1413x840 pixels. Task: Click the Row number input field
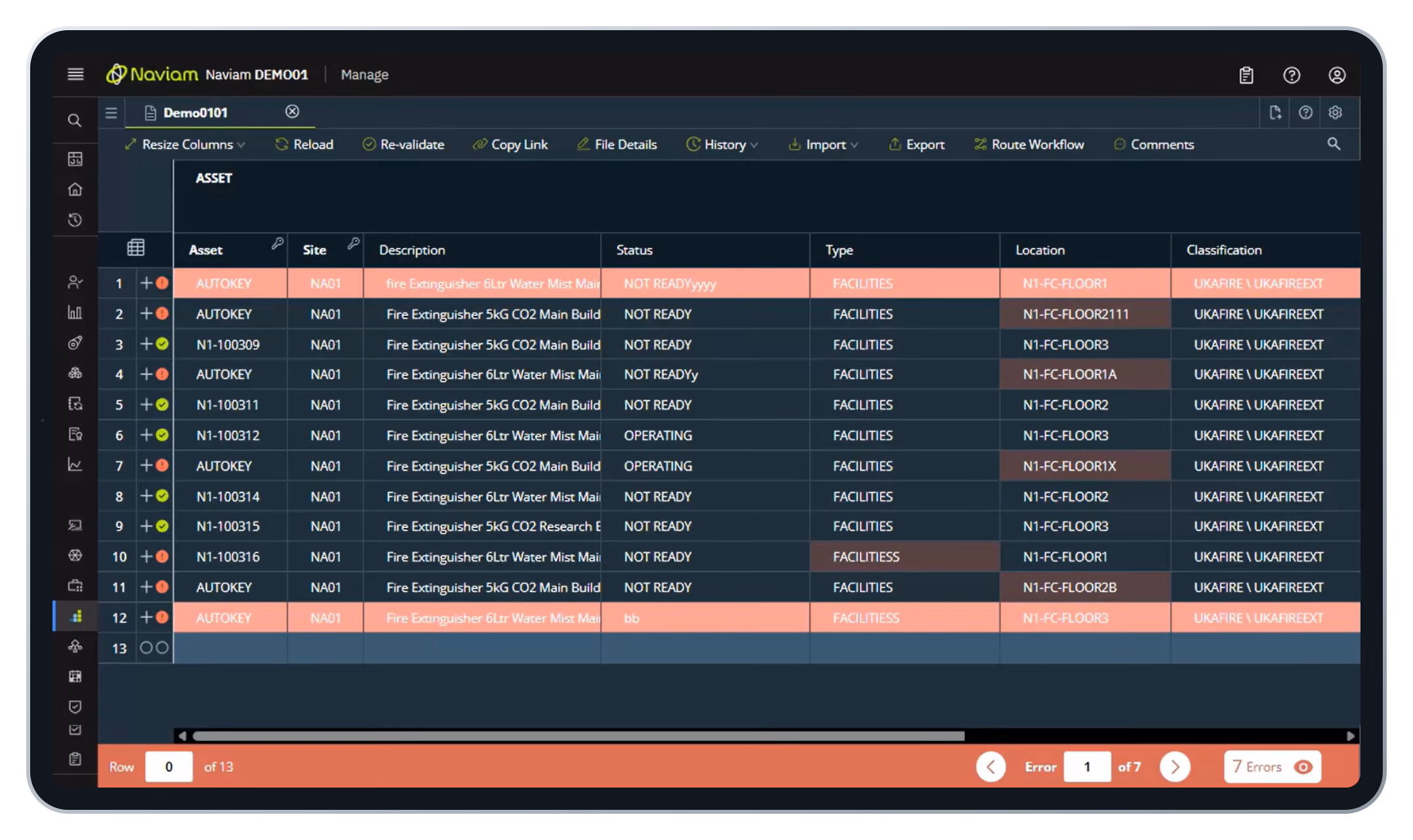click(169, 767)
